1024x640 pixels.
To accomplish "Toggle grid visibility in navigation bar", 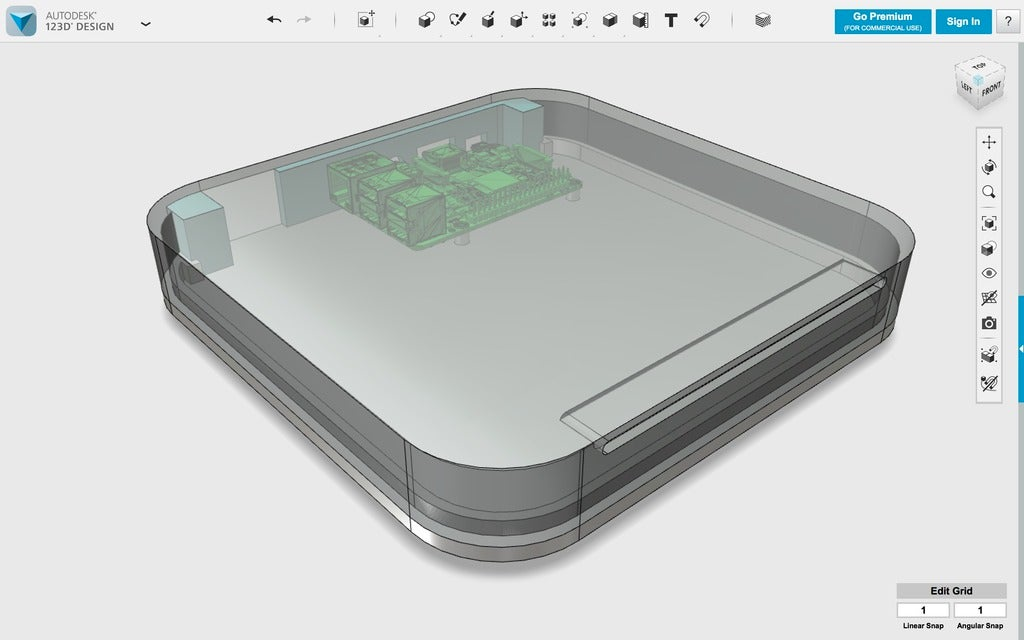I will [989, 298].
